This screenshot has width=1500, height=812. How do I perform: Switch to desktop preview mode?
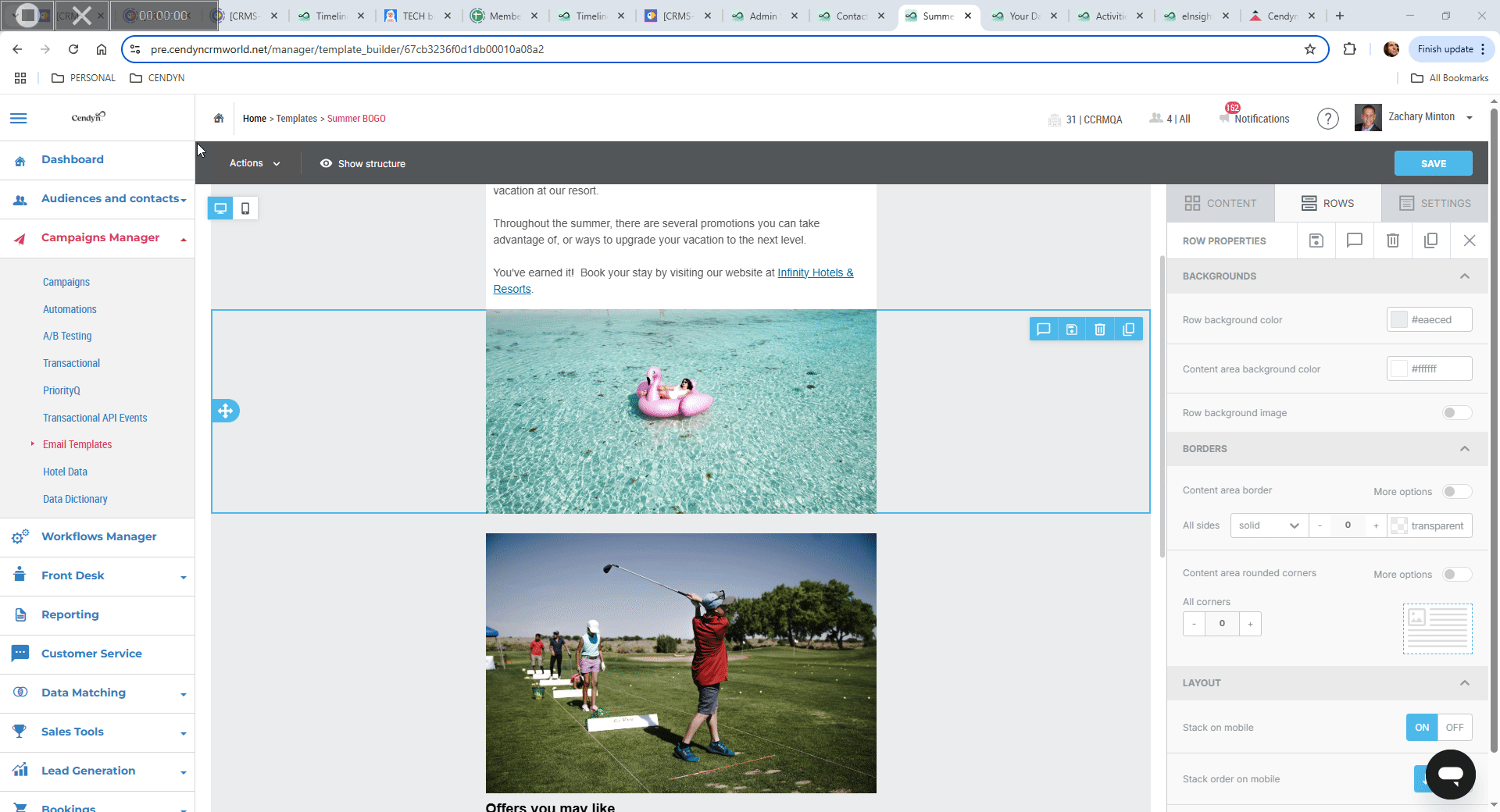tap(220, 208)
